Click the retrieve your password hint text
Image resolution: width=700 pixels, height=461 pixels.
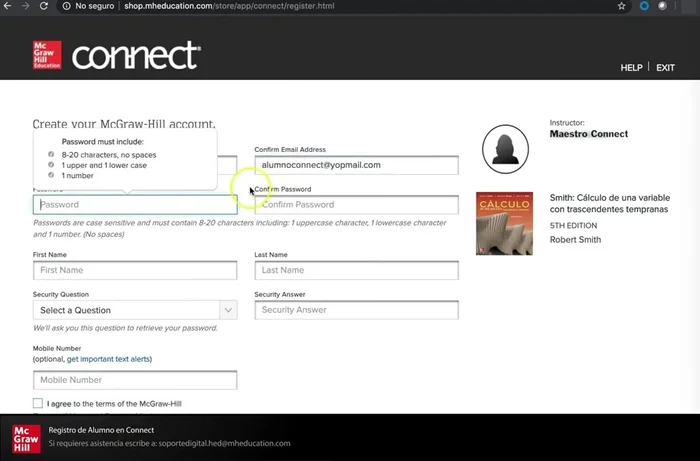[x=125, y=328]
